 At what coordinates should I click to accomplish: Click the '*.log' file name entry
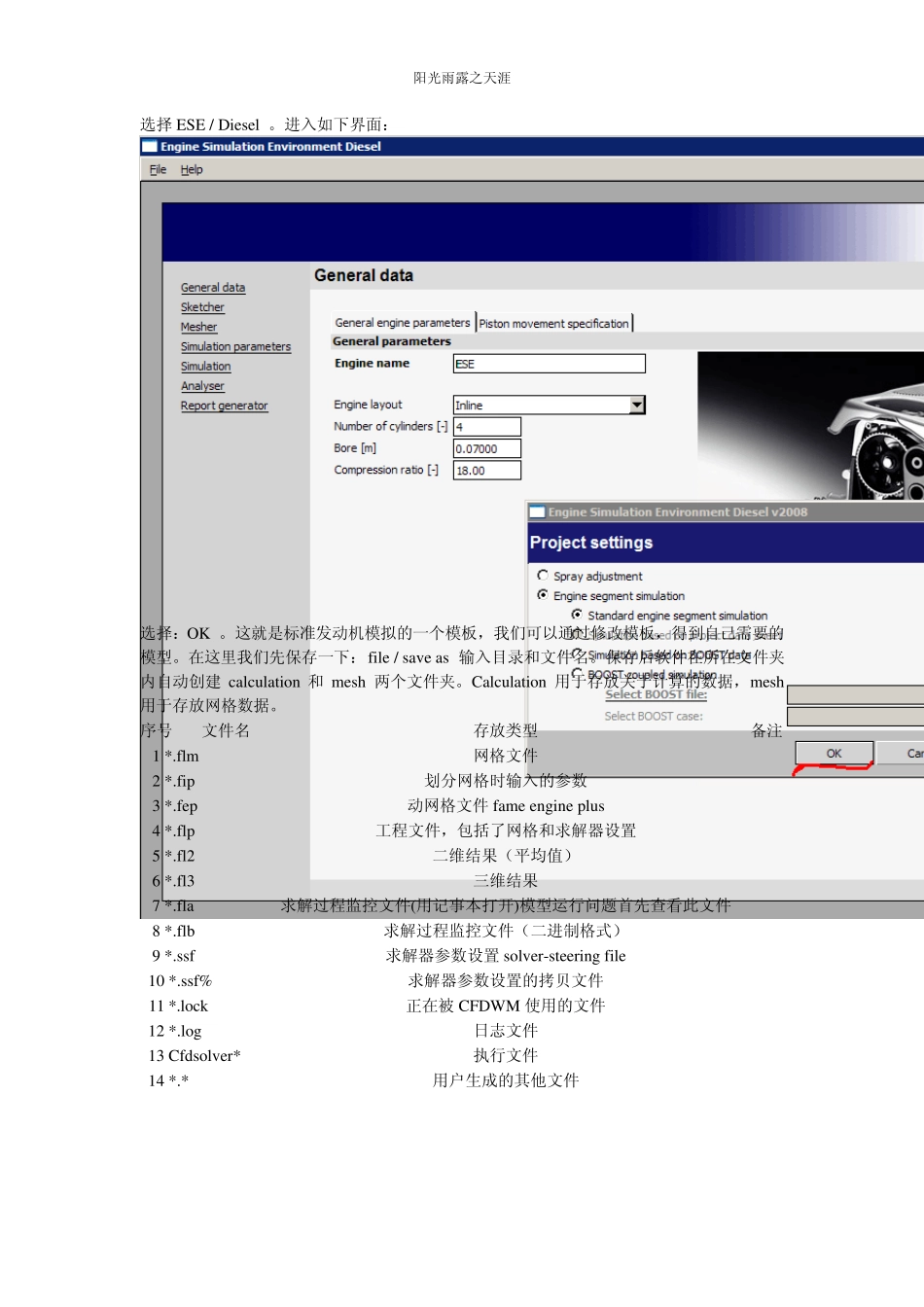click(185, 1031)
